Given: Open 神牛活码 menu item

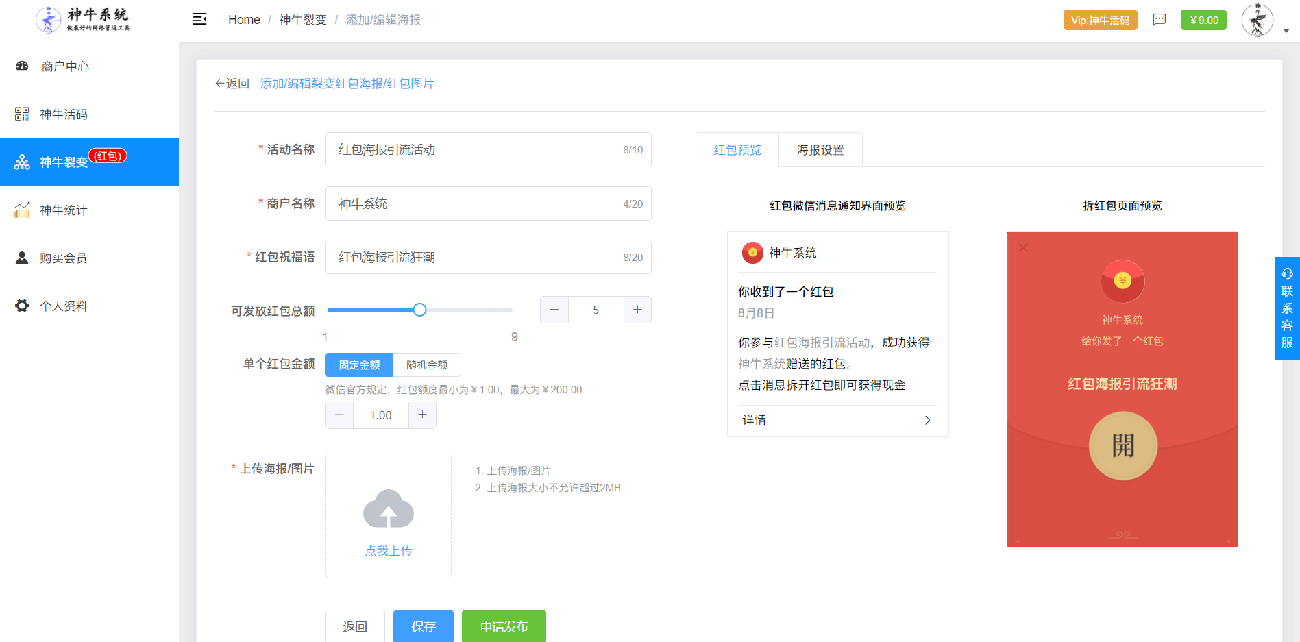Looking at the screenshot, I should point(89,114).
